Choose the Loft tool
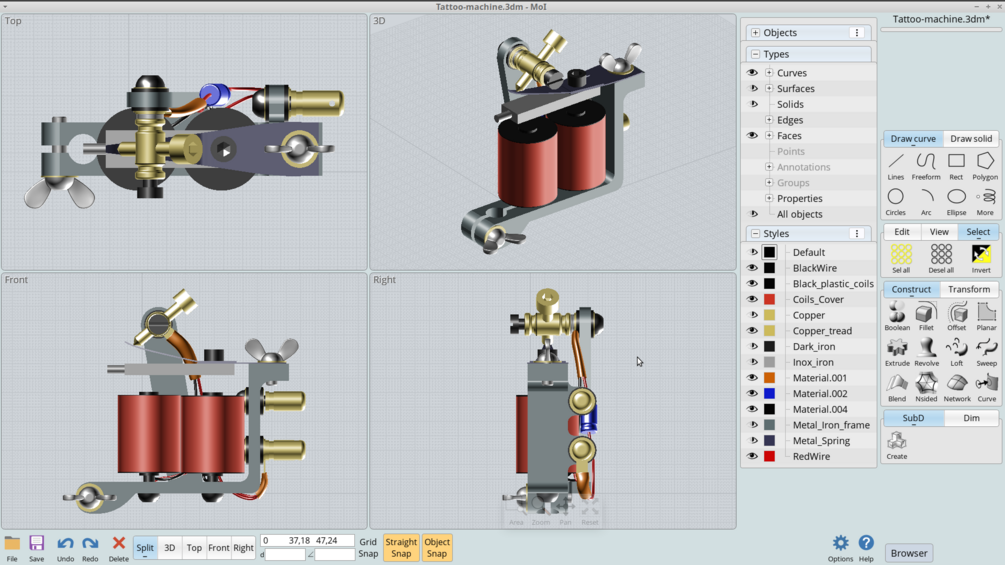The height and width of the screenshot is (565, 1005). click(x=957, y=352)
